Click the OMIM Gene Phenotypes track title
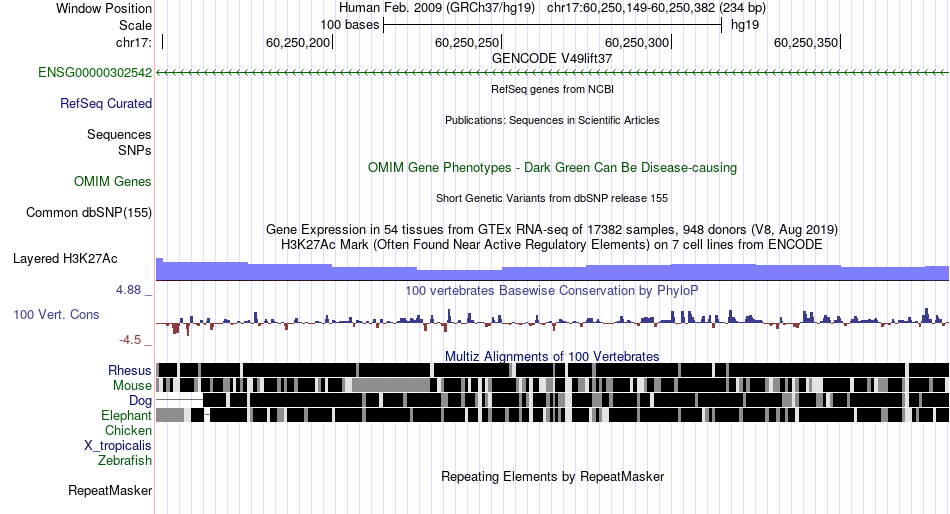 tap(552, 167)
